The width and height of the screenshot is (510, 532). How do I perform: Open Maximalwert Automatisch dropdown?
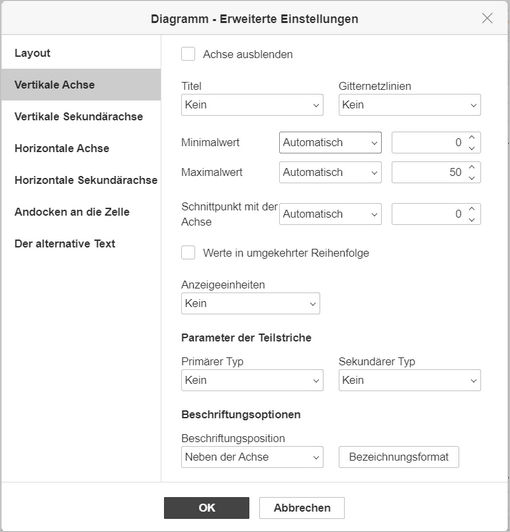(x=330, y=172)
